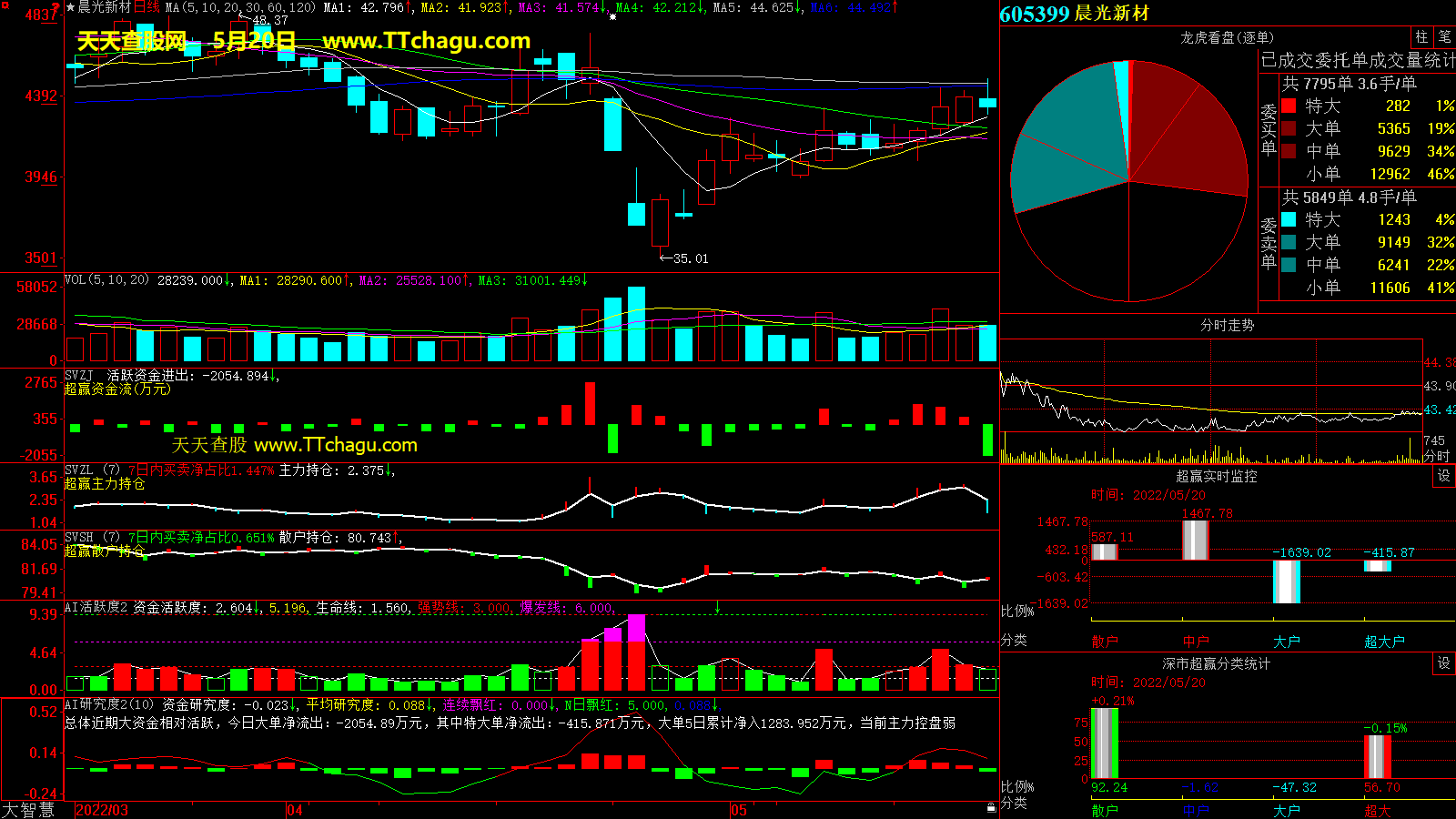This screenshot has width=1456, height=819.
Task: Click the 龙虎看盘(逐单) panel title
Action: coord(1227,37)
